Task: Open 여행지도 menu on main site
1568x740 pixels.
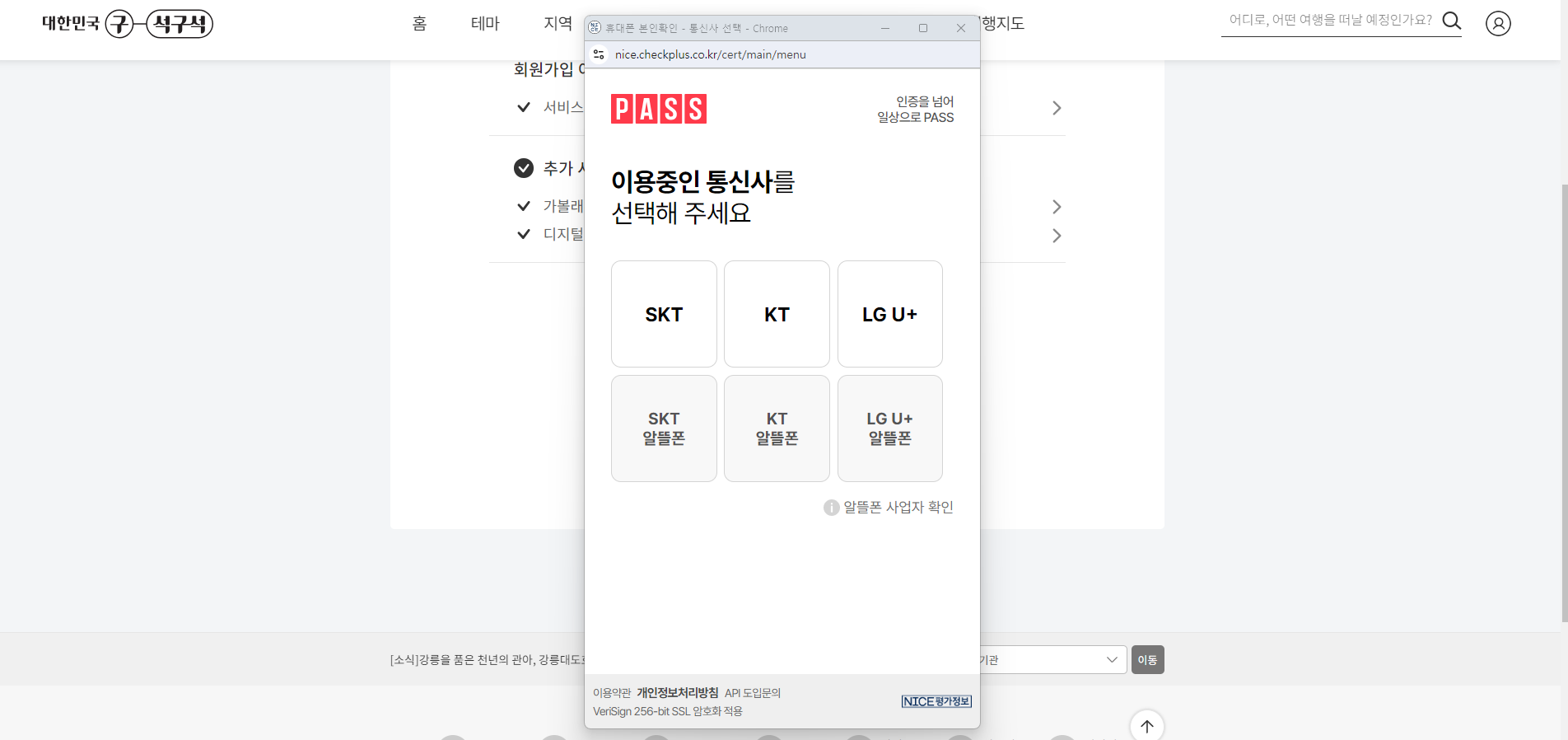Action: click(1002, 24)
